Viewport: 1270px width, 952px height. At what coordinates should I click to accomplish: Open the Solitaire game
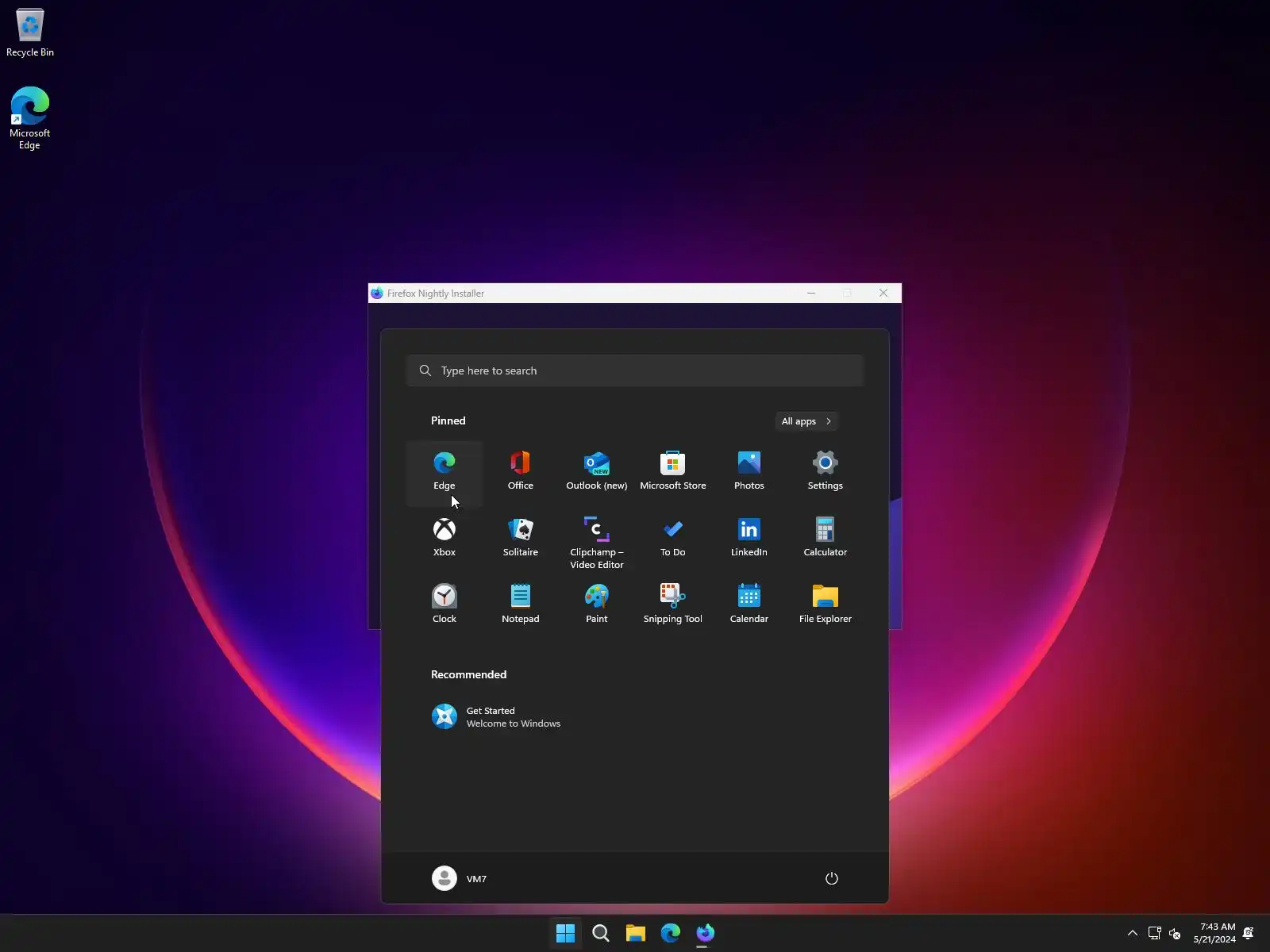tap(521, 539)
